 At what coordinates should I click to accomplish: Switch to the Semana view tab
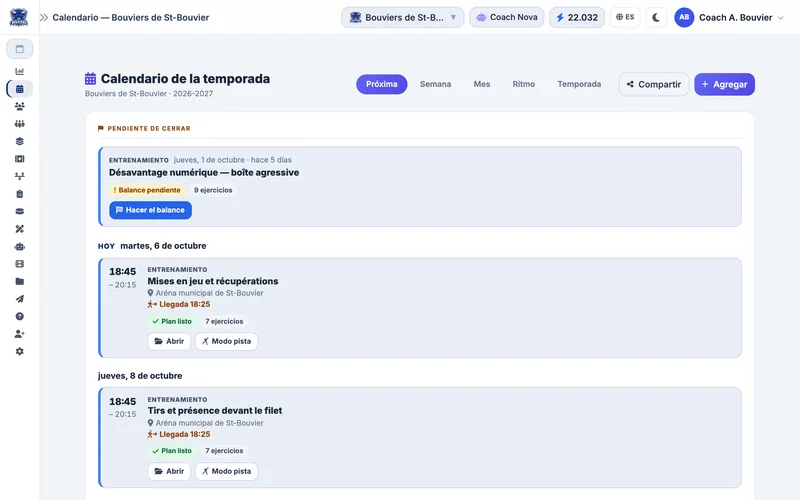pos(435,84)
